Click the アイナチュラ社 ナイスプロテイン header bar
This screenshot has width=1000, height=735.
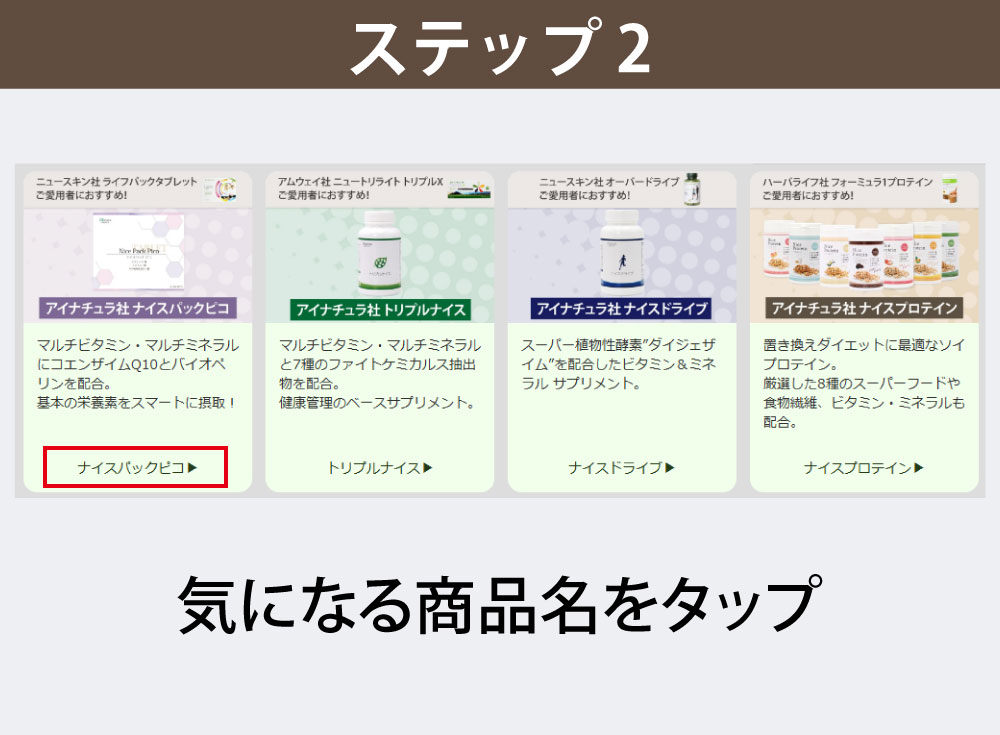(865, 307)
